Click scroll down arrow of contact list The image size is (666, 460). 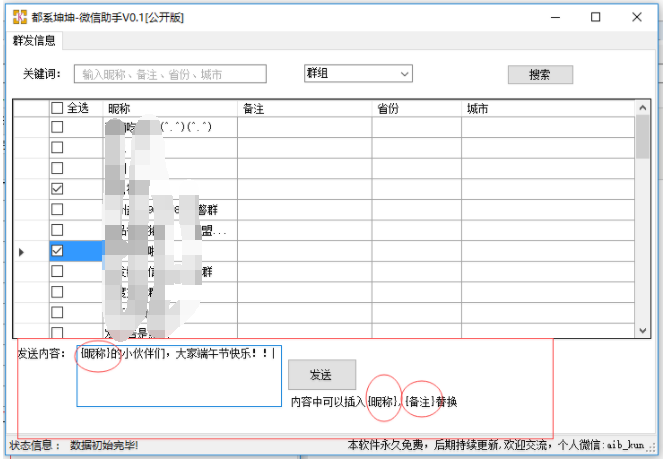[x=643, y=330]
